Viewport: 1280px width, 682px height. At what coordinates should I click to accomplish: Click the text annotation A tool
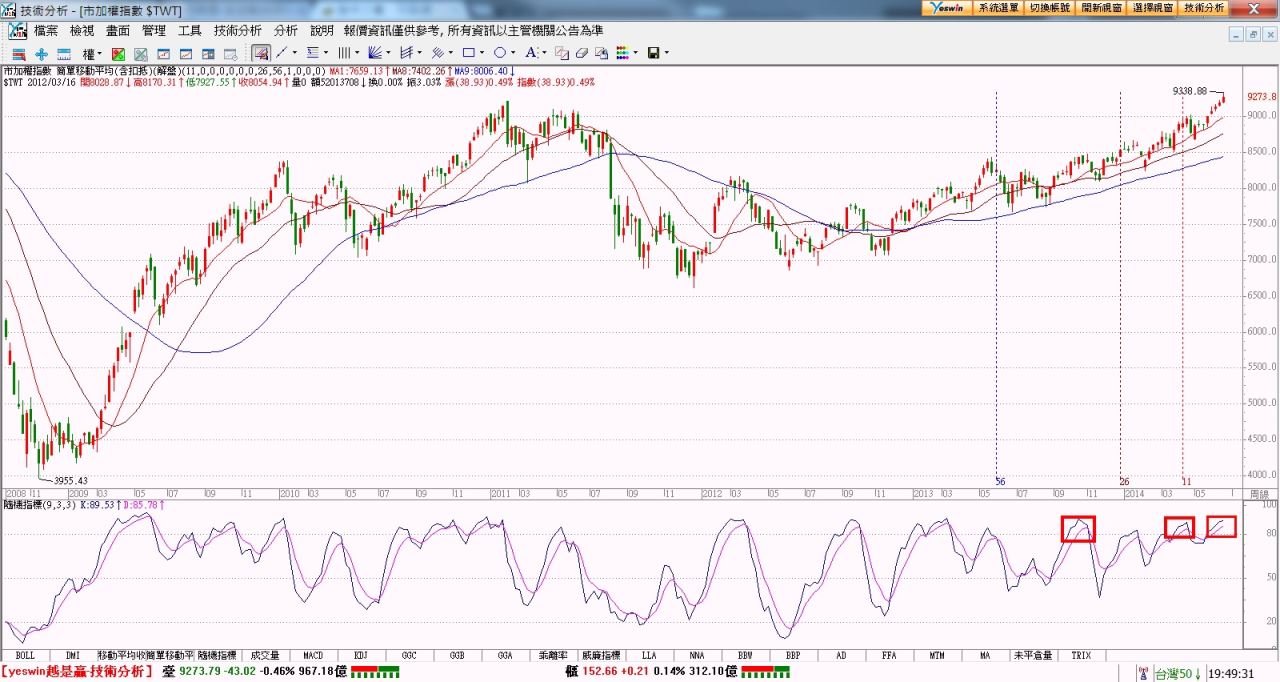pyautogui.click(x=531, y=53)
